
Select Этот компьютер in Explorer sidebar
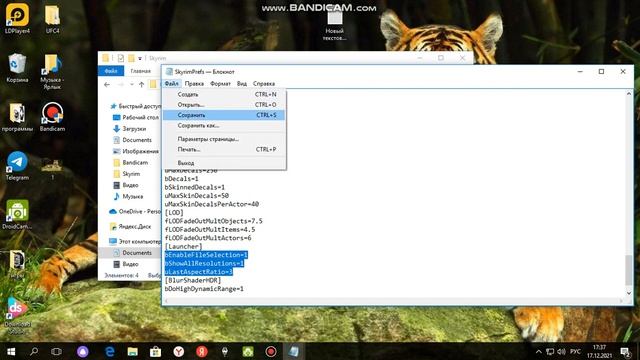click(x=136, y=241)
